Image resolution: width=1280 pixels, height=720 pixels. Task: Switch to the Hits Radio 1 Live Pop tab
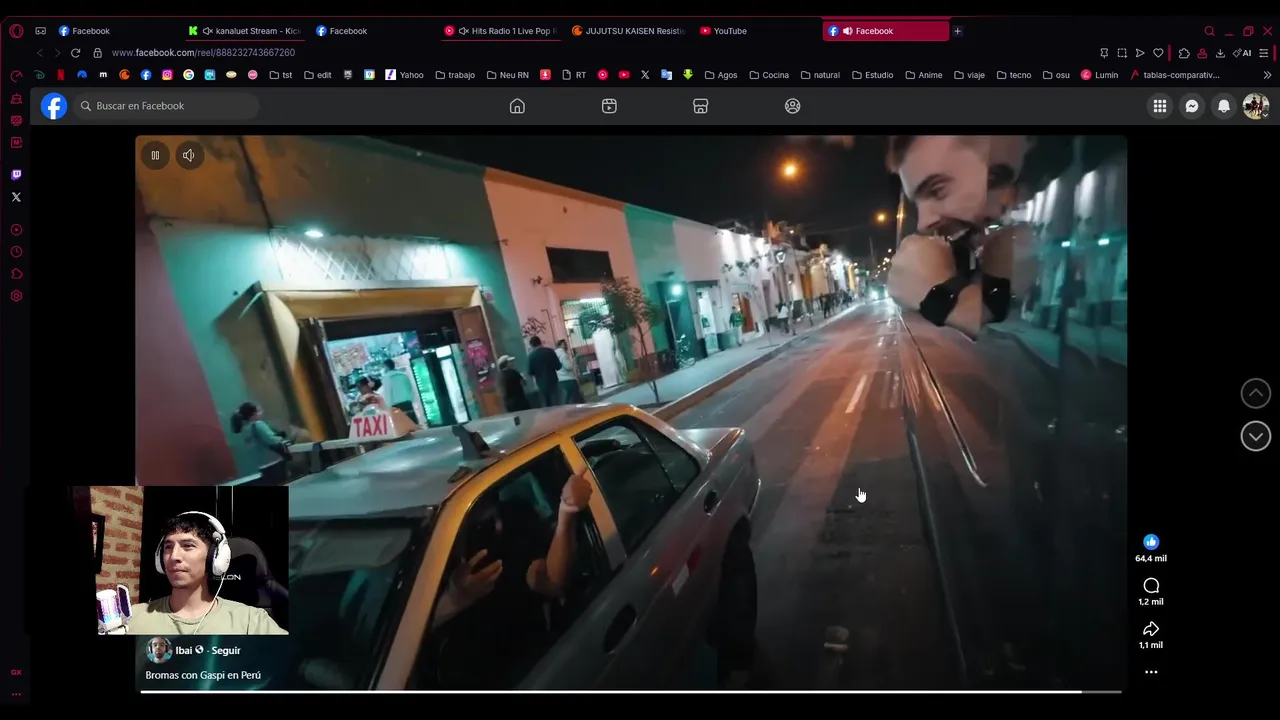[501, 31]
